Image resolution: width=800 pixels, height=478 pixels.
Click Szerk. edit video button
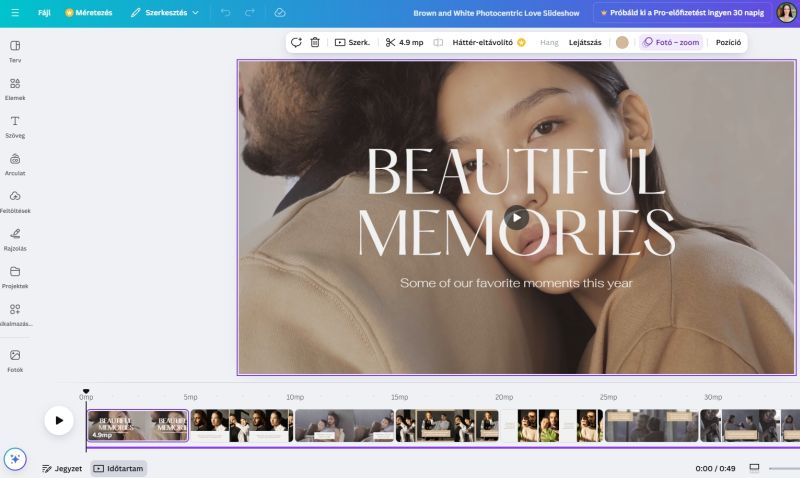352,42
